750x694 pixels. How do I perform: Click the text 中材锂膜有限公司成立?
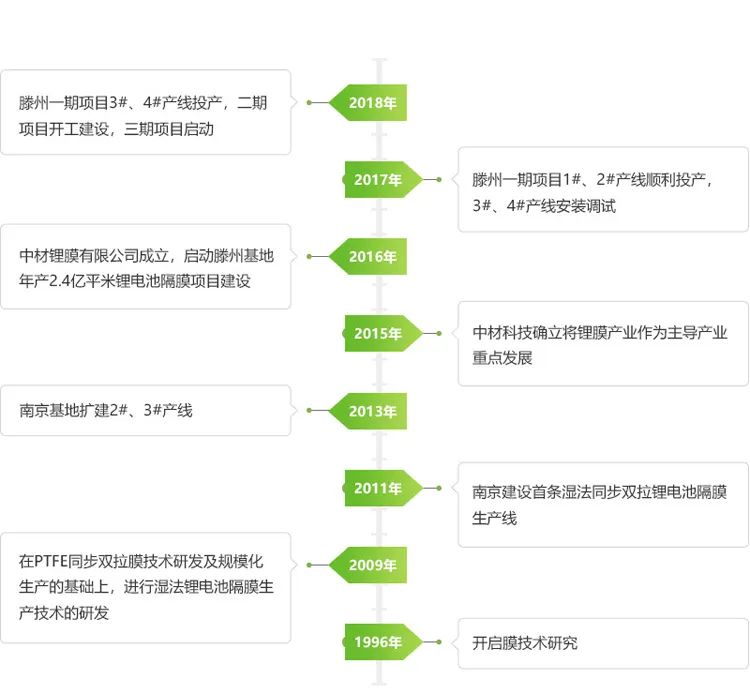pos(94,256)
